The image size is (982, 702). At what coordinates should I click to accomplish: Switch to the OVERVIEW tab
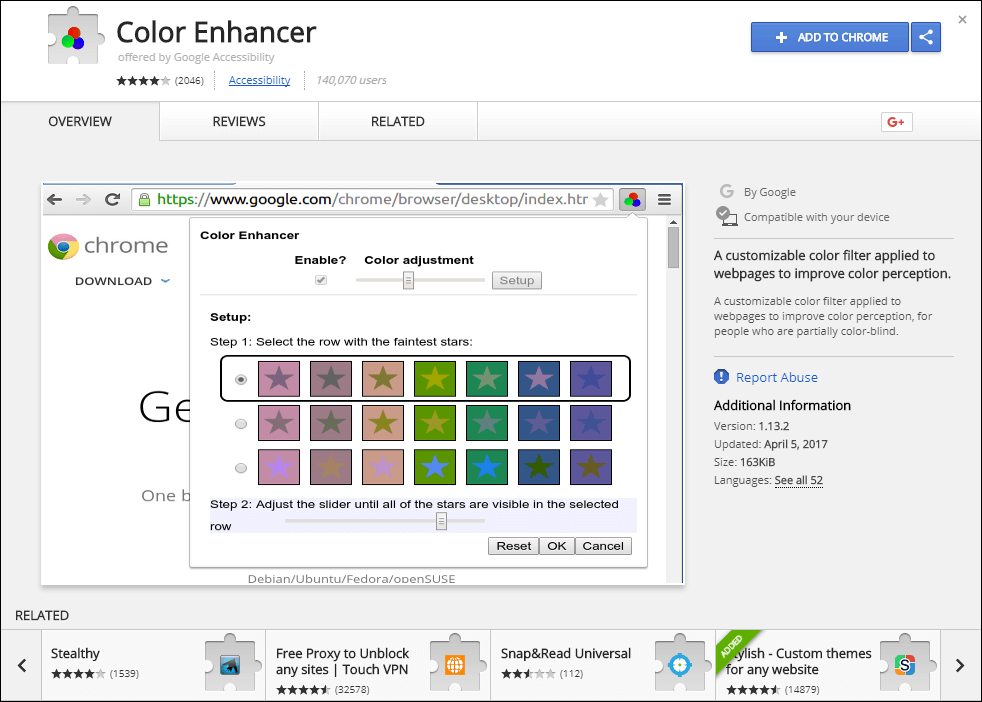[80, 121]
